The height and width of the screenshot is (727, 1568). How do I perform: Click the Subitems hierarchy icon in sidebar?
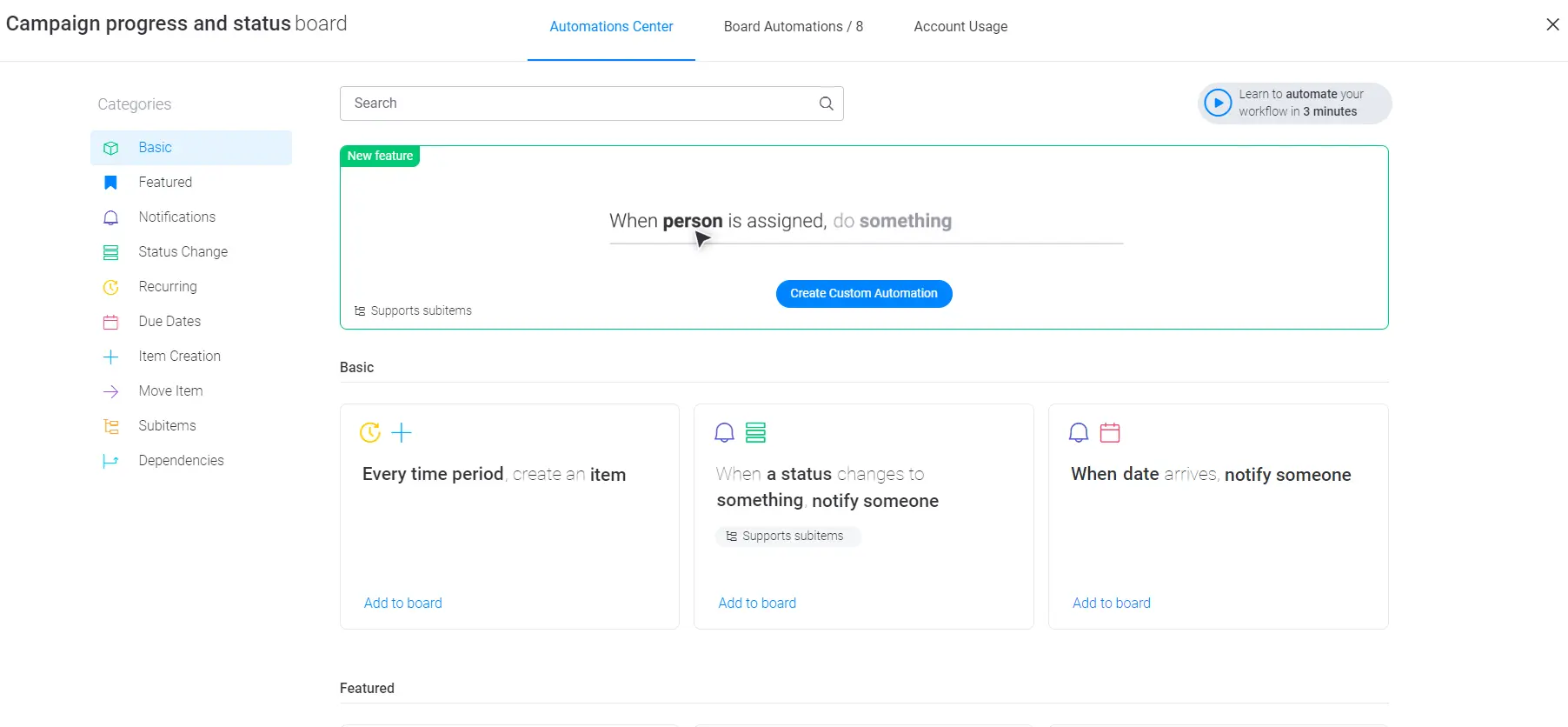pyautogui.click(x=110, y=426)
